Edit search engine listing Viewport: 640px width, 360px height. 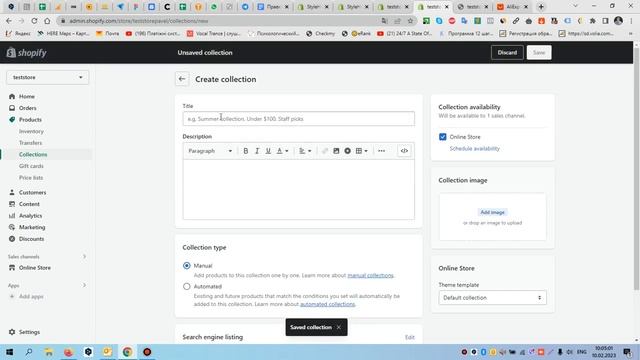(x=409, y=338)
